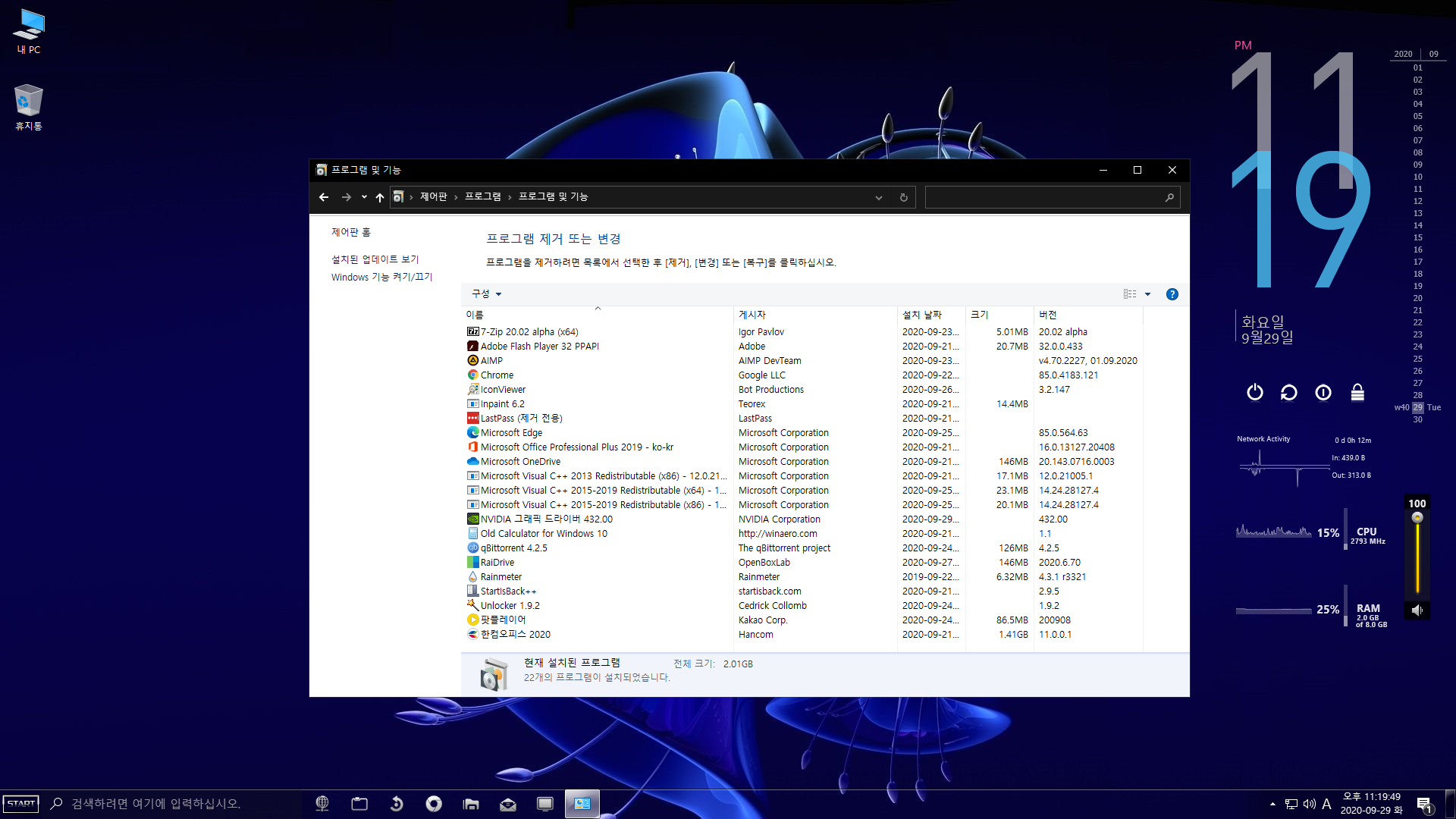This screenshot has width=1456, height=819.
Task: Go back with the back arrow
Action: coord(324,197)
